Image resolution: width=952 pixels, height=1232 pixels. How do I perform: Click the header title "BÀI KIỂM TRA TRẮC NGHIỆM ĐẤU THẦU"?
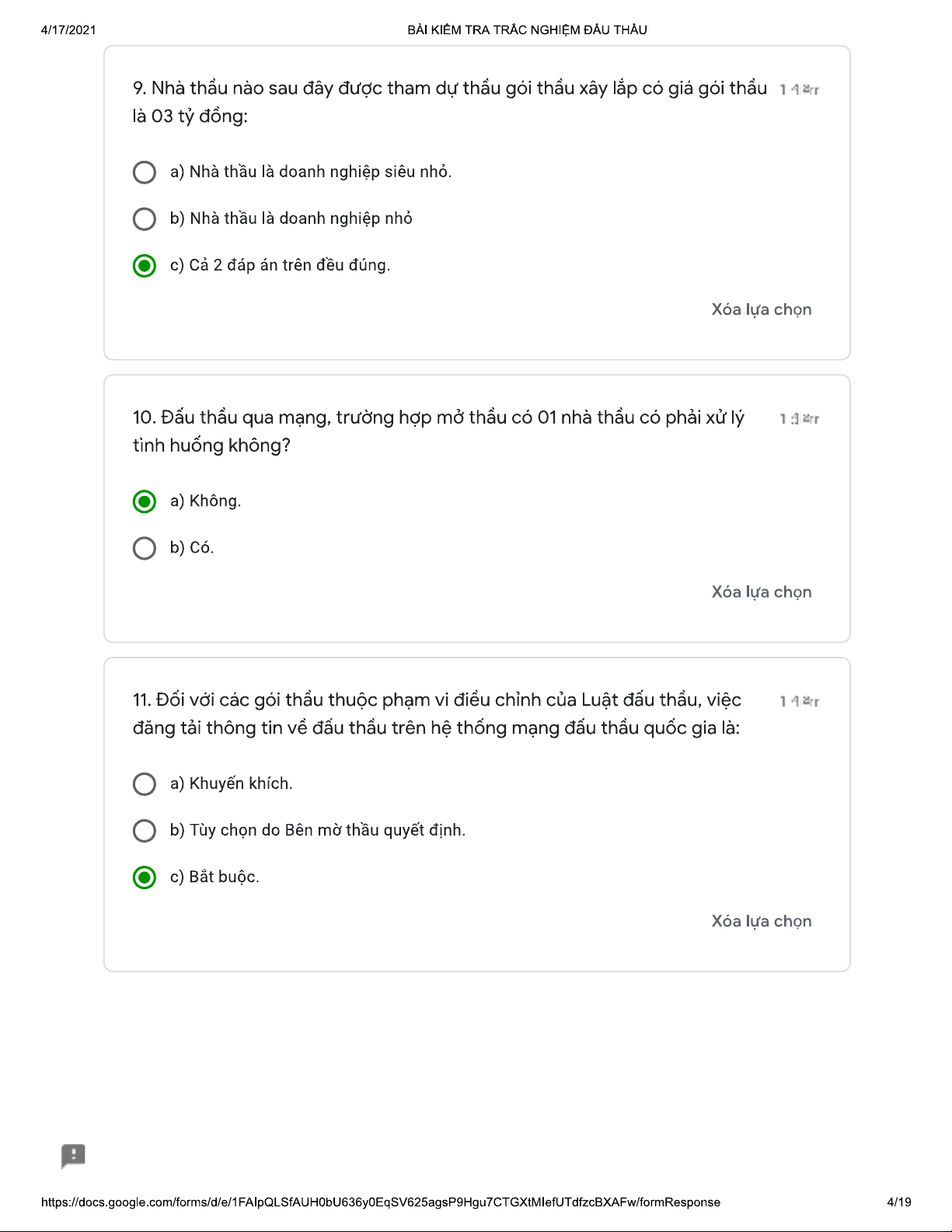[x=527, y=30]
